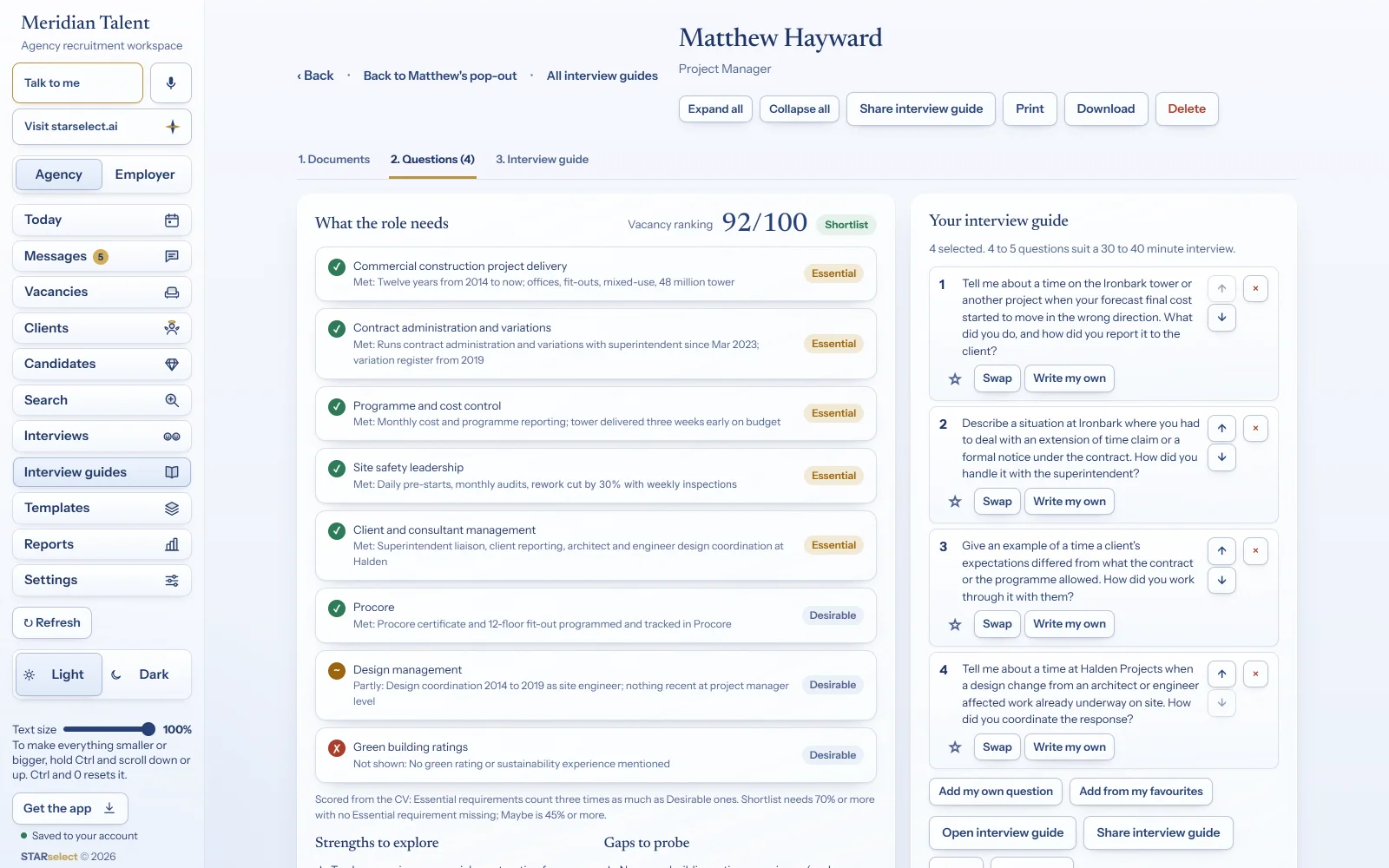
Task: Open Candidates section
Action: click(x=102, y=365)
